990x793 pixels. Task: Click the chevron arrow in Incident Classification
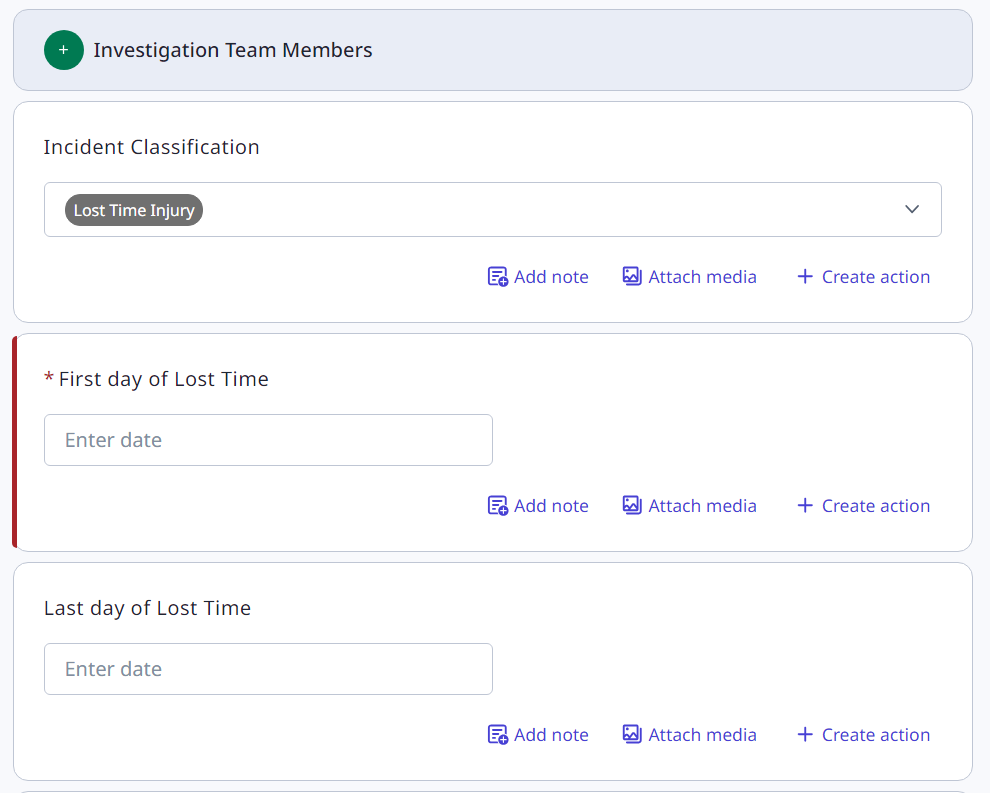click(911, 210)
